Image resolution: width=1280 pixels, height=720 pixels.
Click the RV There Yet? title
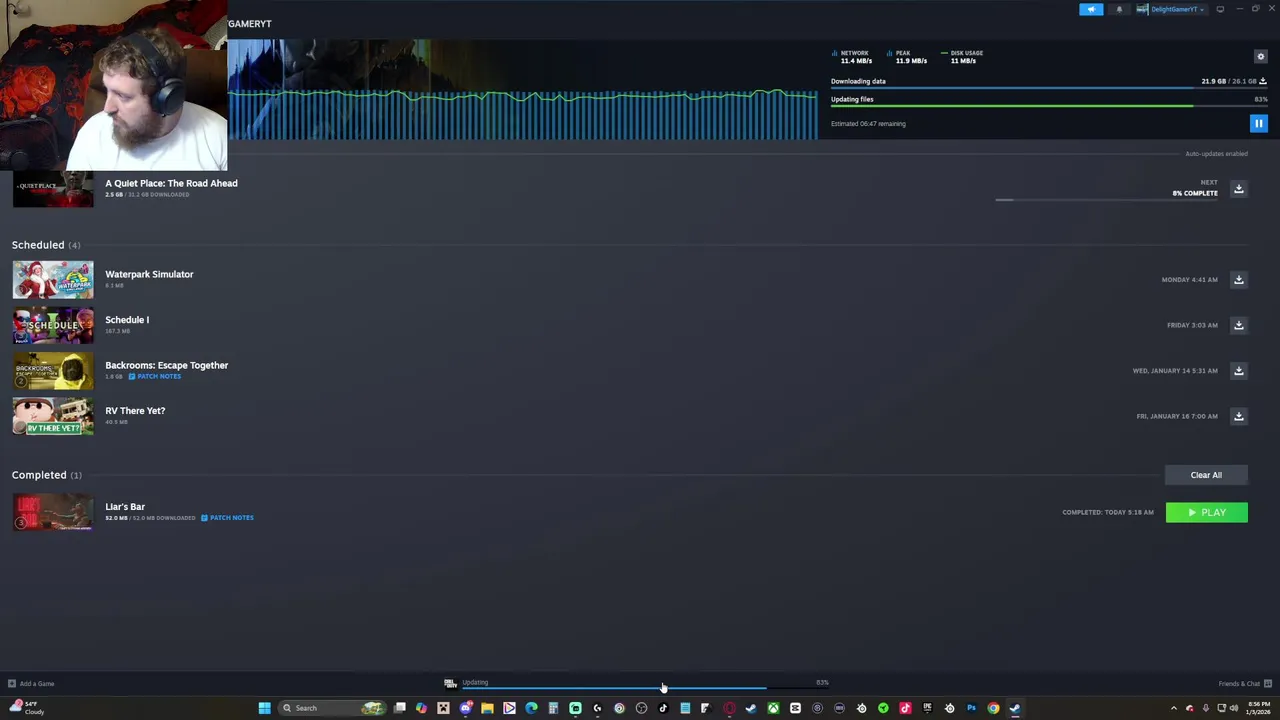coord(135,411)
